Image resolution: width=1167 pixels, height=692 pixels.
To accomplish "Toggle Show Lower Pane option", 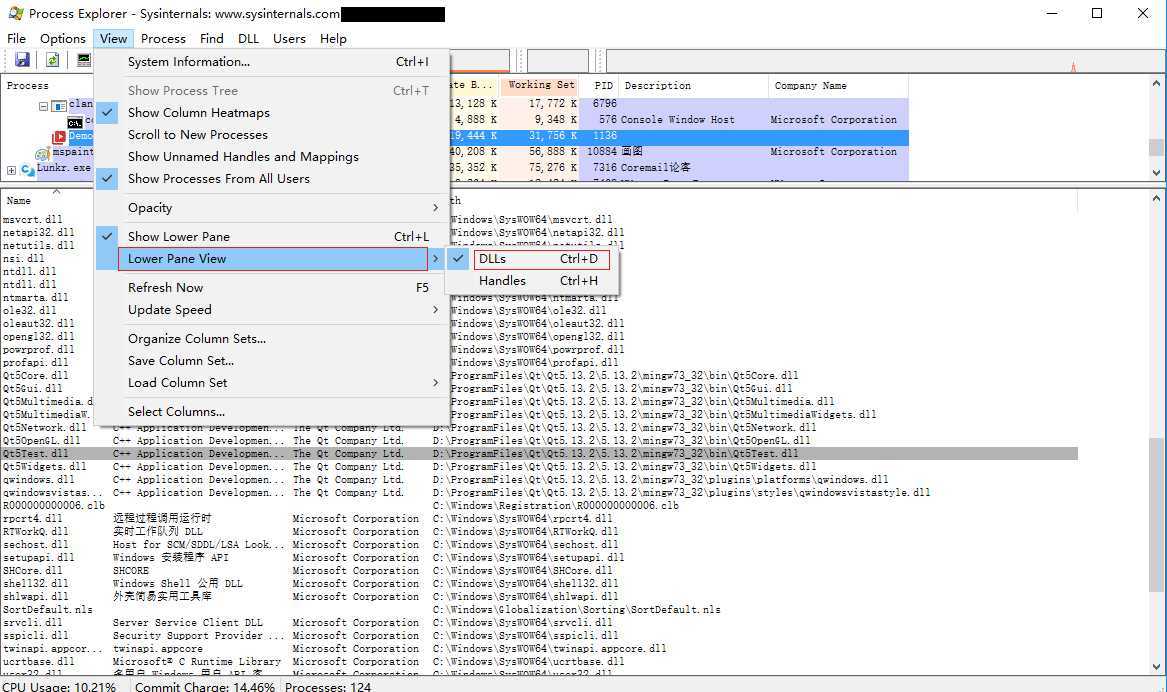I will click(x=272, y=237).
